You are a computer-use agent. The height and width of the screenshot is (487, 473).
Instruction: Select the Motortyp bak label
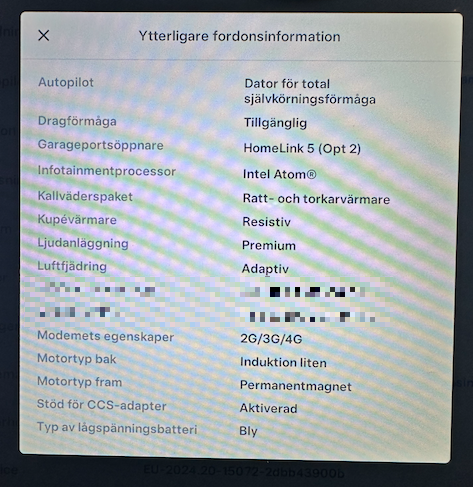[77, 359]
